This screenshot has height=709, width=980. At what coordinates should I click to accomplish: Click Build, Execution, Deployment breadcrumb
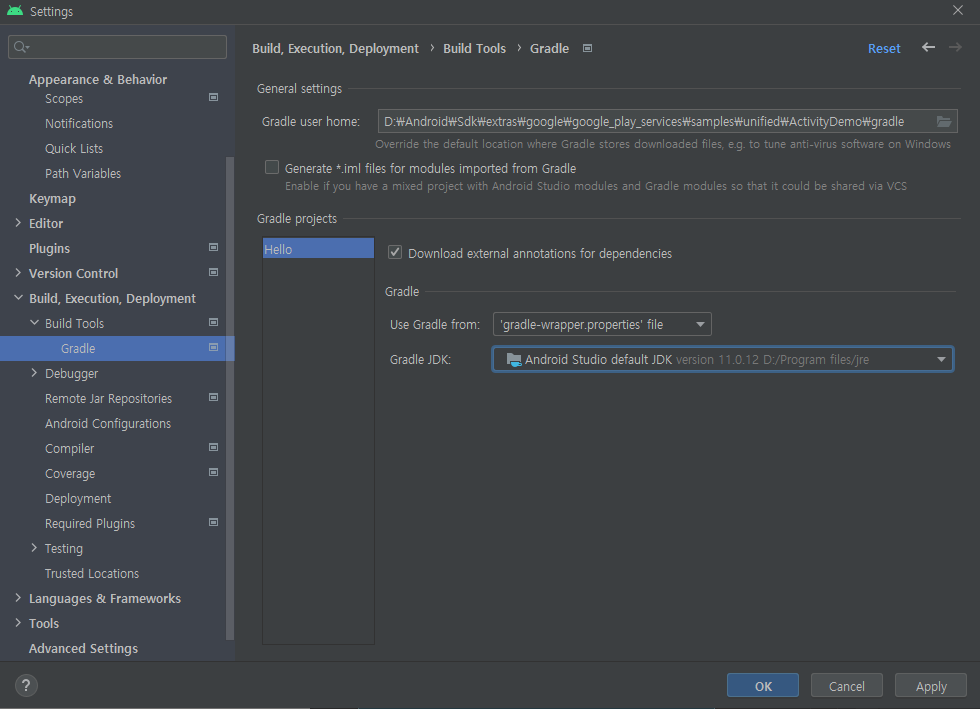(x=335, y=48)
